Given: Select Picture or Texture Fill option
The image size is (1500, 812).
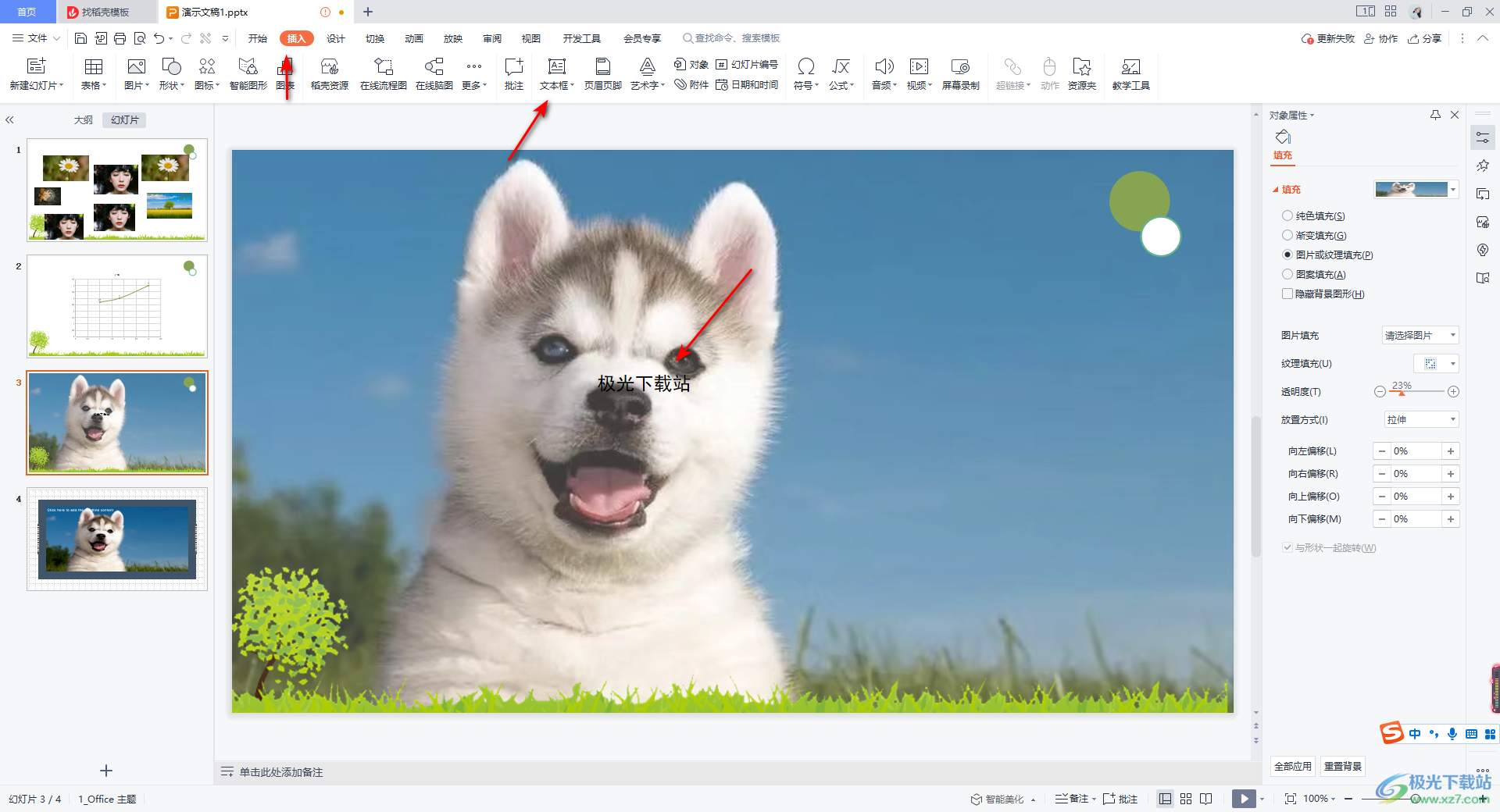Looking at the screenshot, I should [x=1287, y=255].
